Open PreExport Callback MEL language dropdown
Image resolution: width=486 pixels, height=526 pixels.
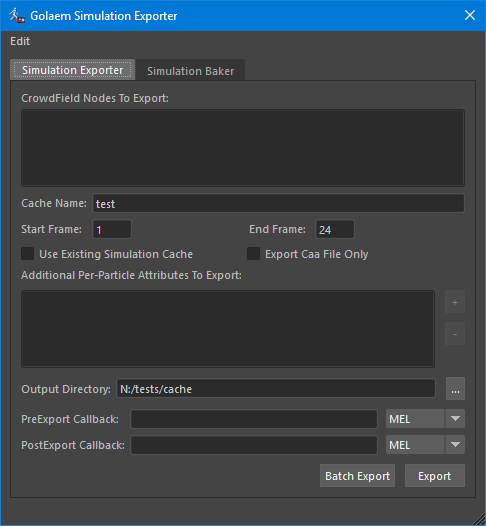[425, 419]
